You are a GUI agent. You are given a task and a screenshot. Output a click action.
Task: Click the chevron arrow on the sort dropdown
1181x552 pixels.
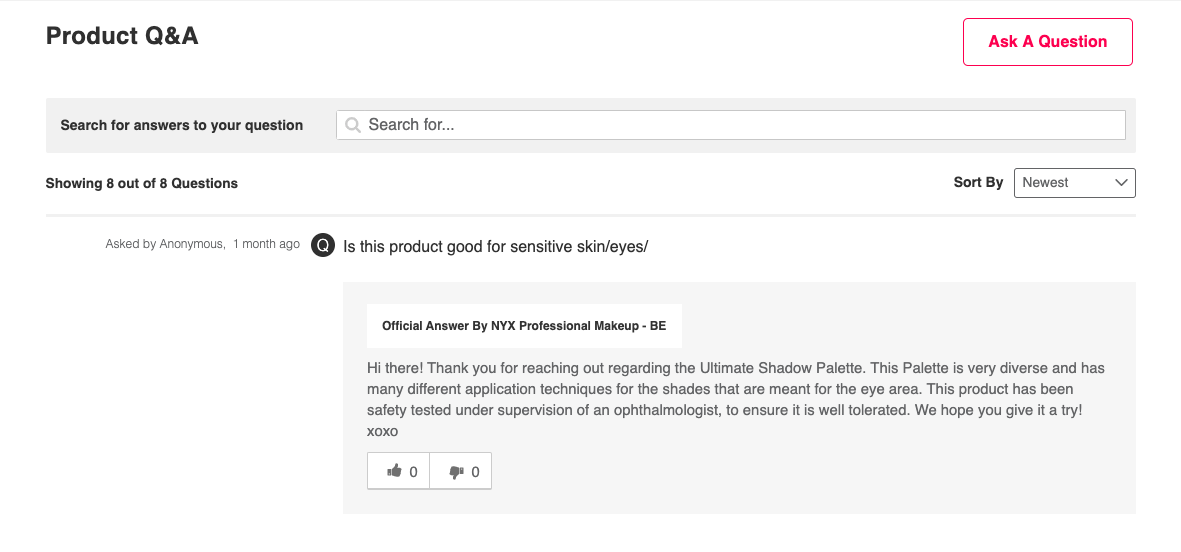click(x=1121, y=183)
